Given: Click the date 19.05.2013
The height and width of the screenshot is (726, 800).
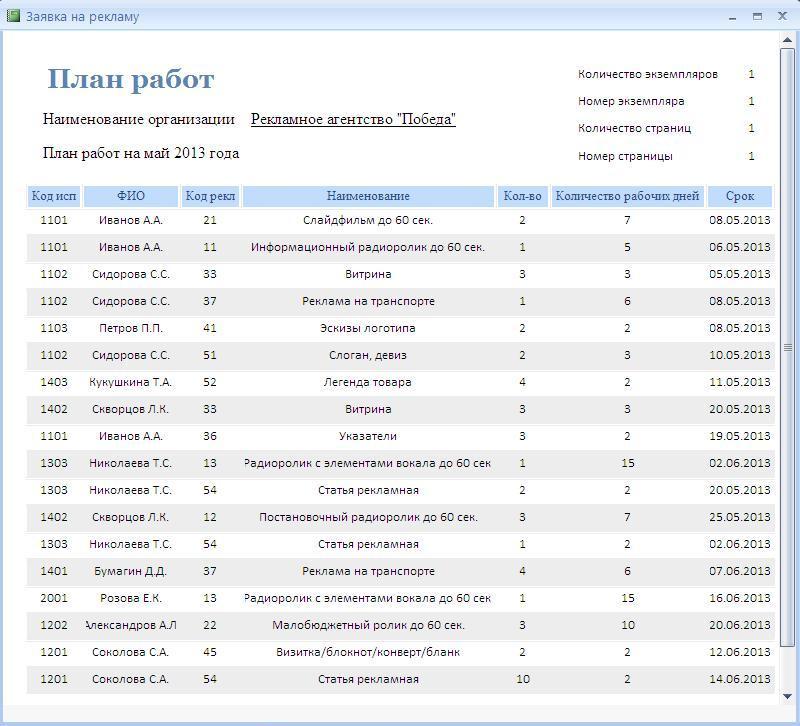Looking at the screenshot, I should [x=740, y=437].
